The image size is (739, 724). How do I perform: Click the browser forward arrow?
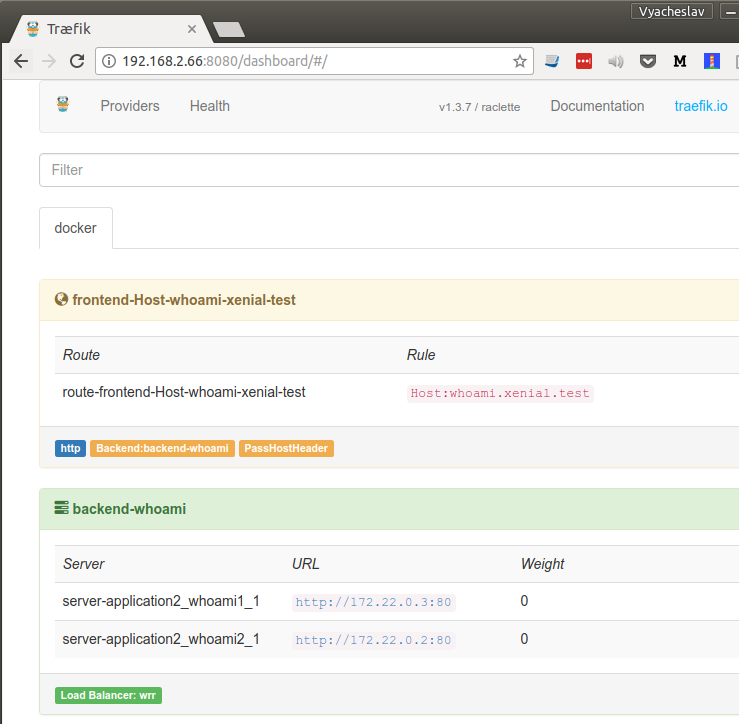click(49, 61)
